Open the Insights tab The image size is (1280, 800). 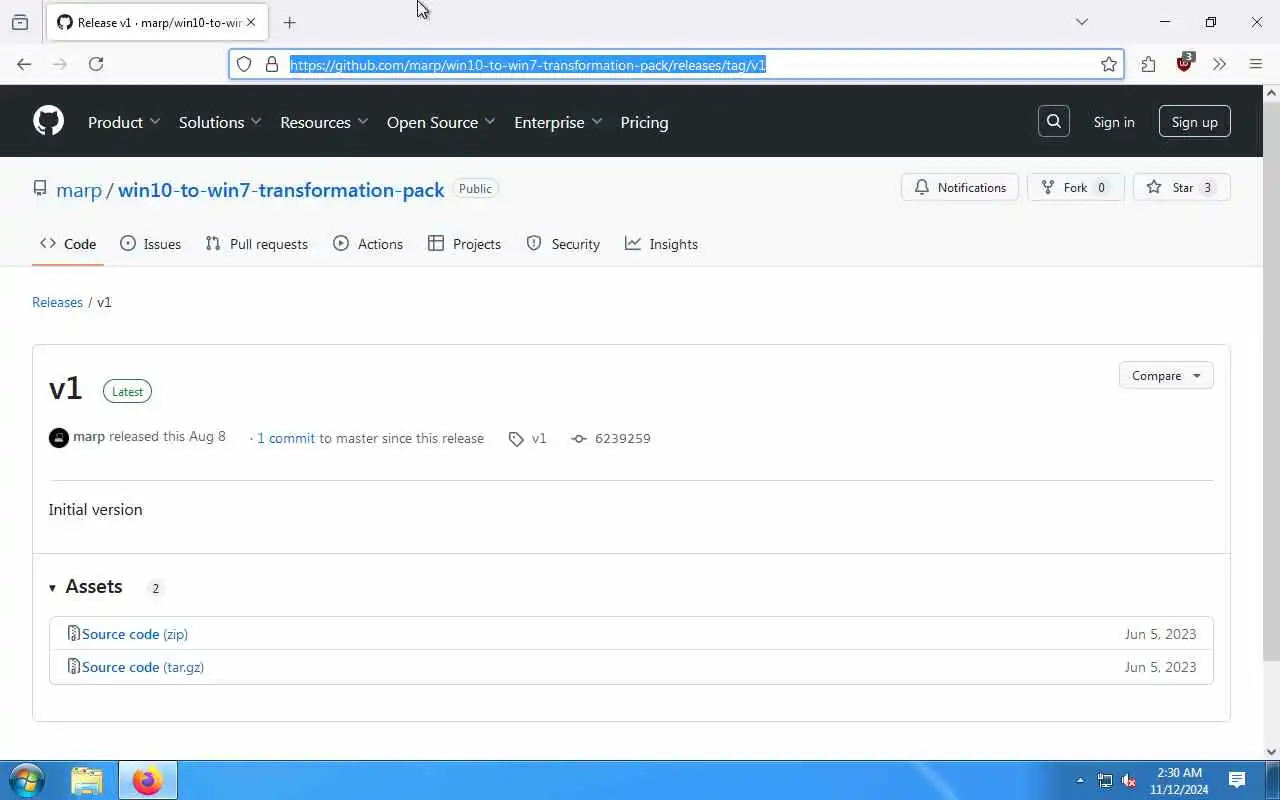(661, 244)
